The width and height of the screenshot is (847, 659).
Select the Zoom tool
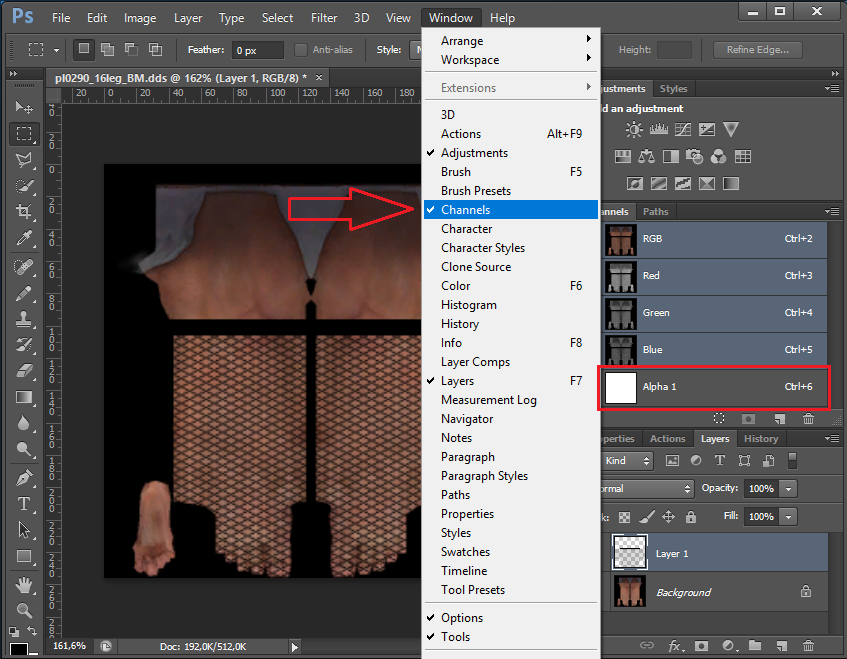tap(24, 611)
